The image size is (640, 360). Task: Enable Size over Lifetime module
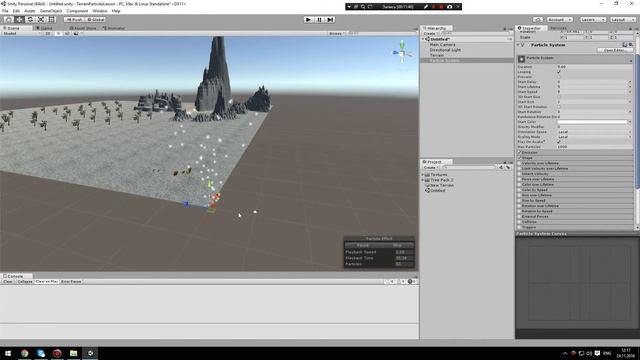coord(520,195)
